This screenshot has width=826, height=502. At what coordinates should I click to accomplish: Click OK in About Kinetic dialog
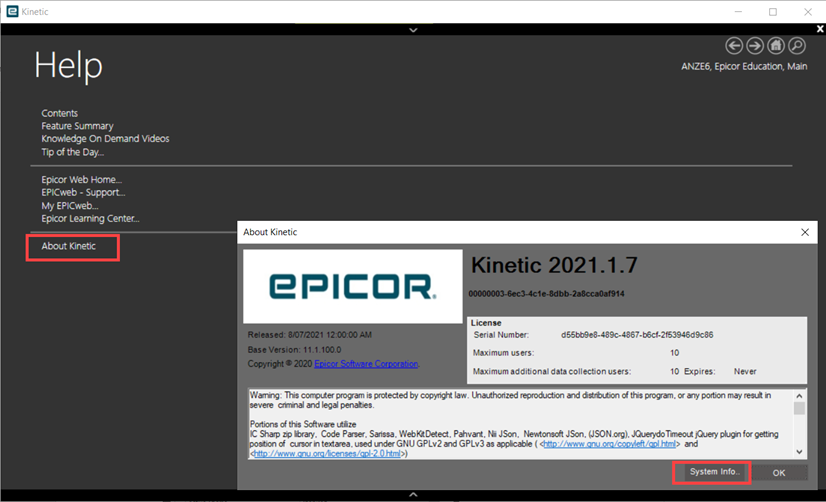point(779,473)
